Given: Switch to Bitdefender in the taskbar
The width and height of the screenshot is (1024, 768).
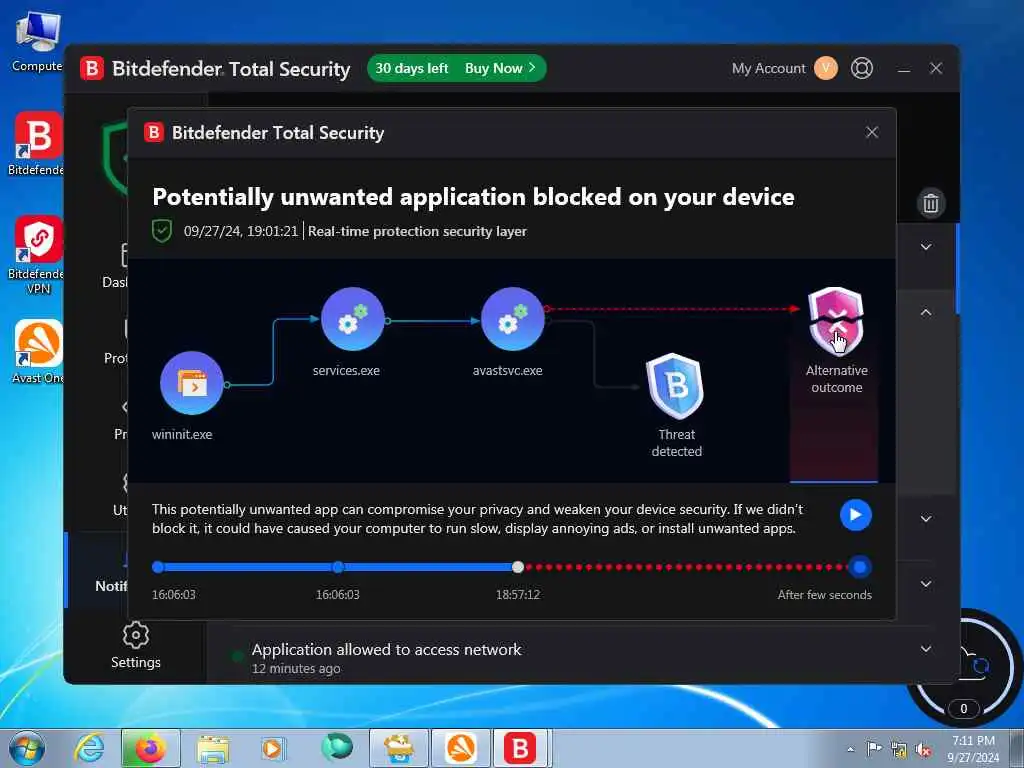Looking at the screenshot, I should 520,748.
